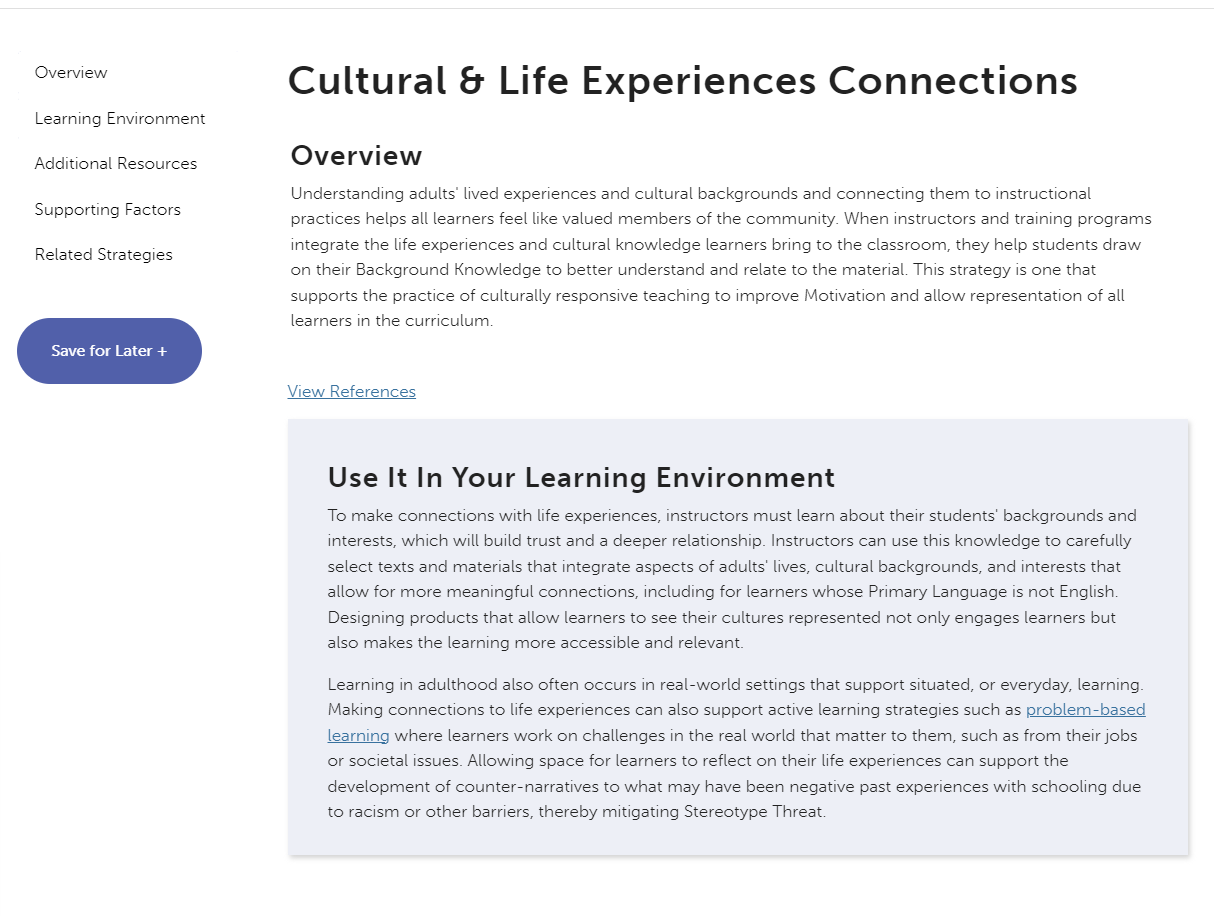Screen dimensions: 1214x916
Task: Click the Use It In Your Learning Environment heading
Action: [x=581, y=478]
